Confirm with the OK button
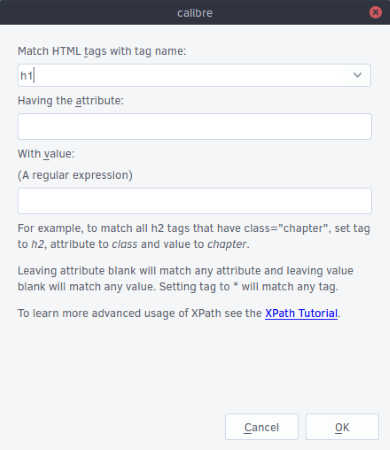 point(342,427)
